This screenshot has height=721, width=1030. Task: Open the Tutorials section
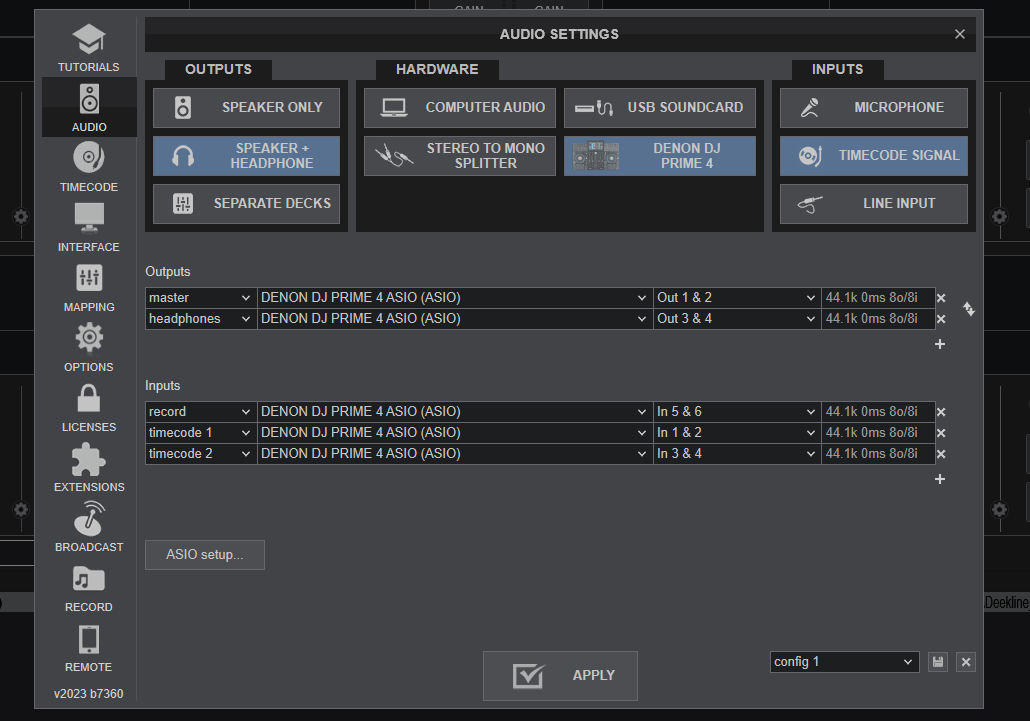[89, 48]
